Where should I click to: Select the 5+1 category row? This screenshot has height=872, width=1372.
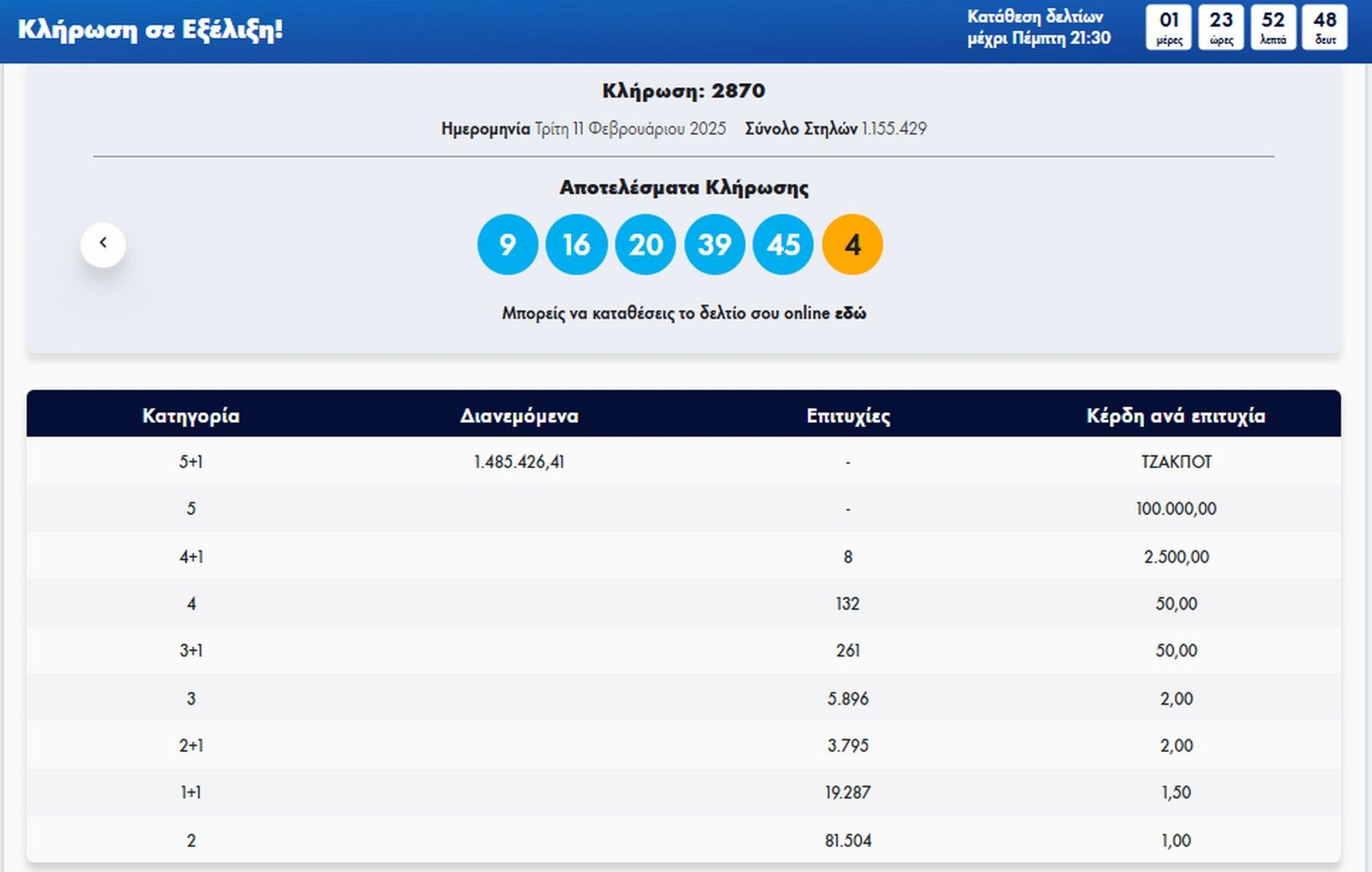pyautogui.click(x=190, y=462)
